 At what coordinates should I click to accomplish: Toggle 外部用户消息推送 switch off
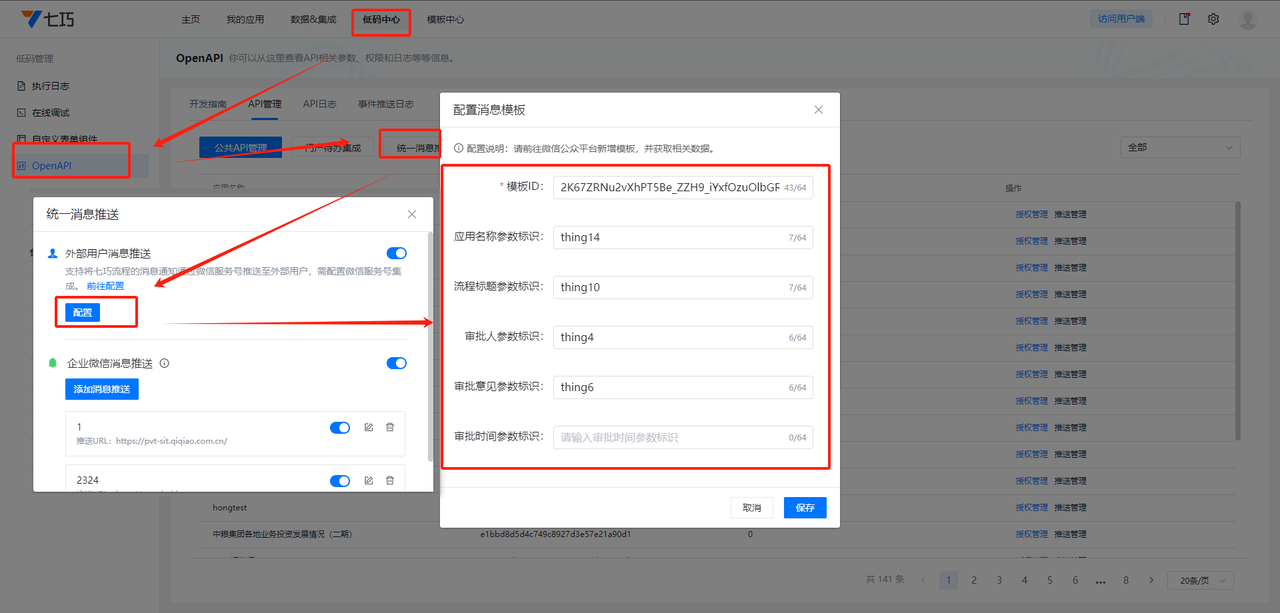396,254
